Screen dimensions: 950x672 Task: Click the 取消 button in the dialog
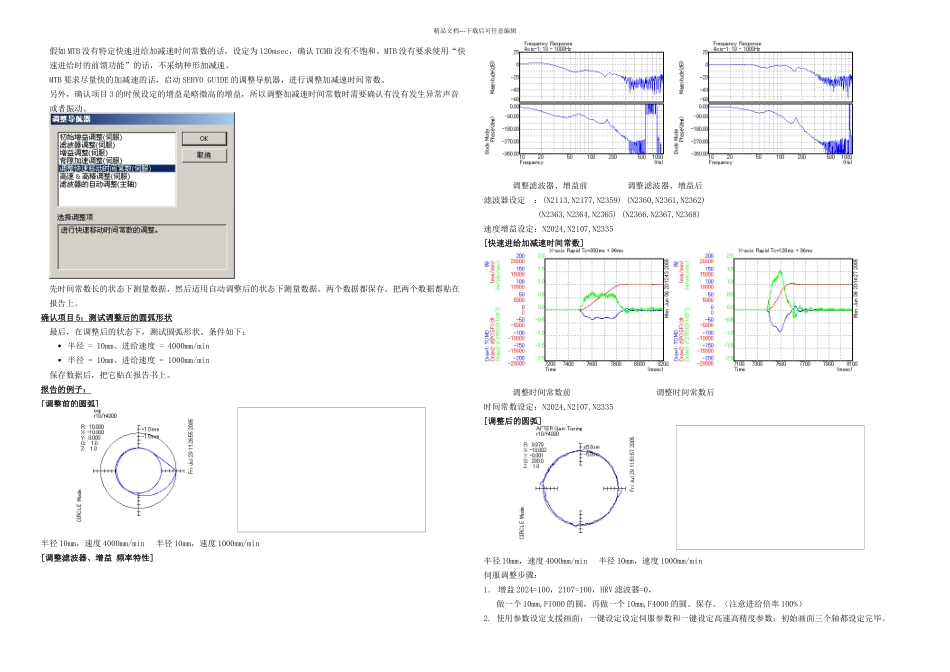204,156
